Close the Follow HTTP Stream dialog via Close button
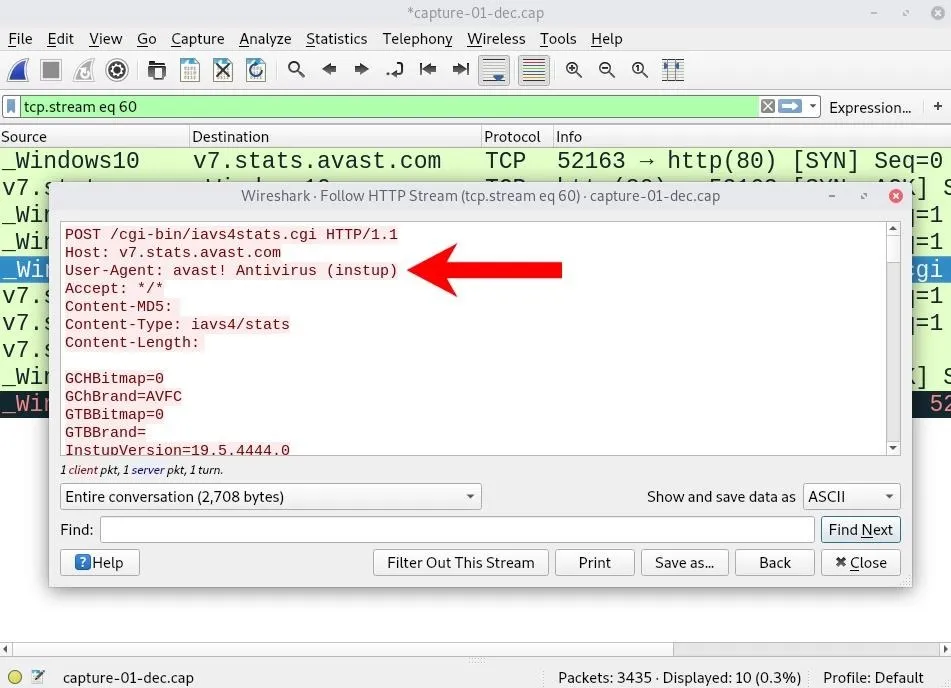Image resolution: width=951 pixels, height=688 pixels. point(861,562)
